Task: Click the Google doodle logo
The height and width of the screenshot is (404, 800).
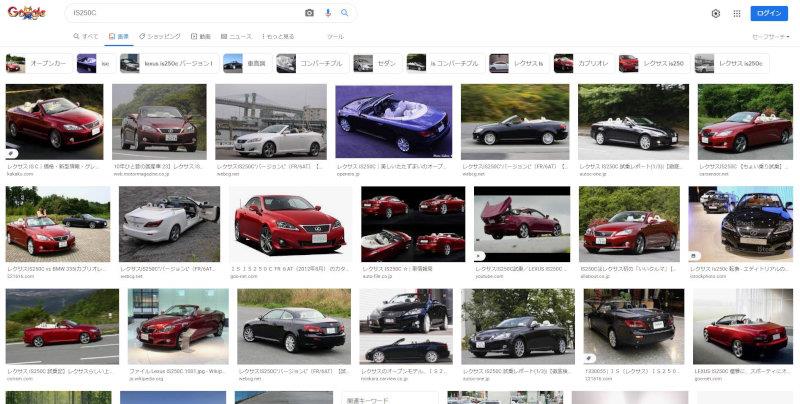Action: pyautogui.click(x=27, y=13)
